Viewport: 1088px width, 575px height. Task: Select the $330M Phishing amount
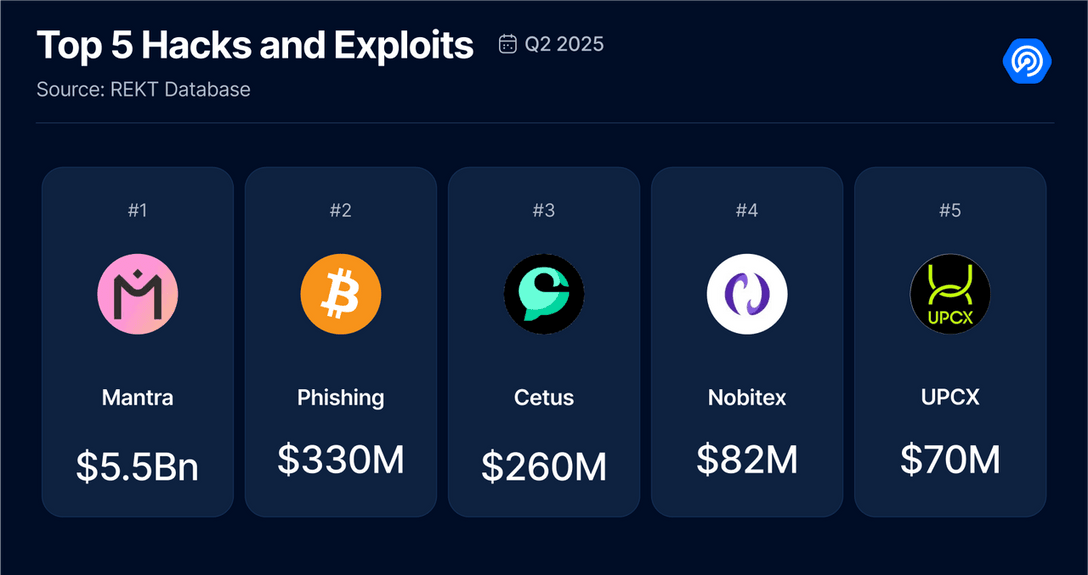click(341, 459)
